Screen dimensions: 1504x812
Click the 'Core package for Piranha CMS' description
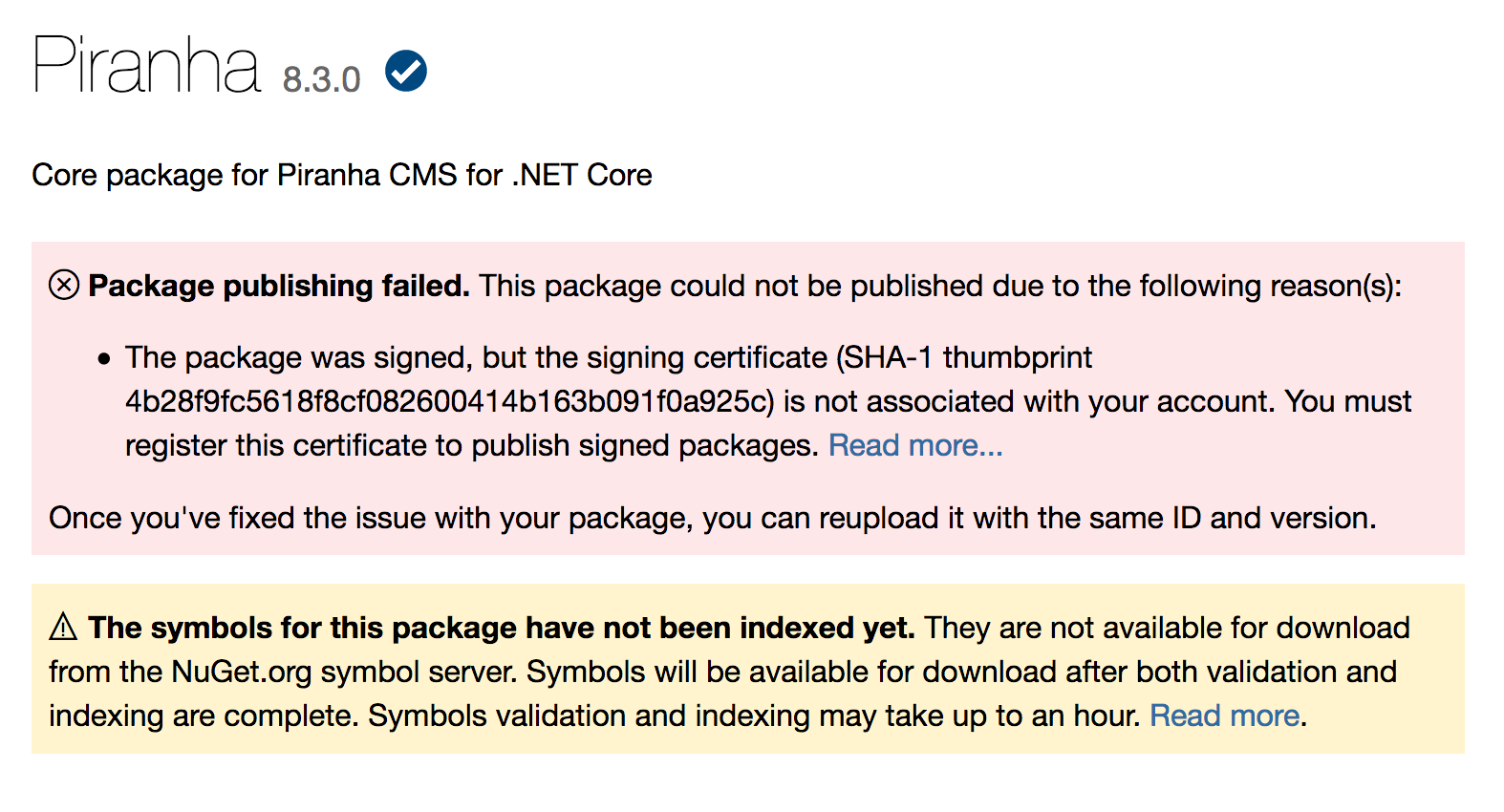pos(341,175)
